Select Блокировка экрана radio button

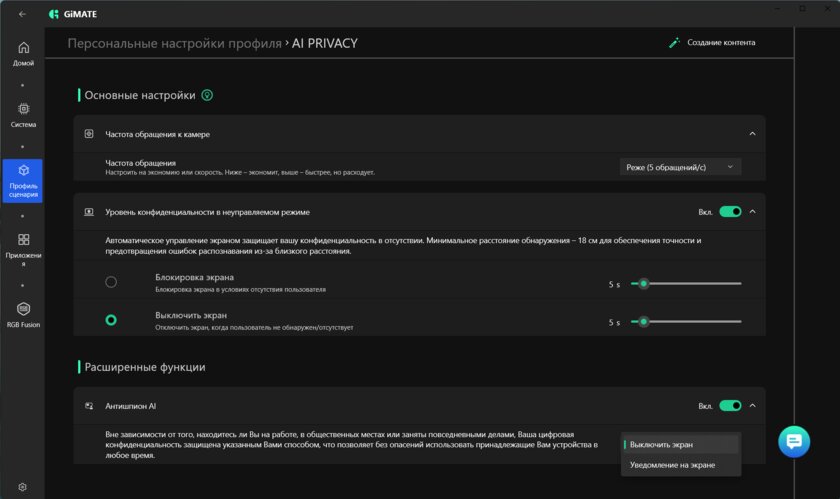pyautogui.click(x=111, y=282)
